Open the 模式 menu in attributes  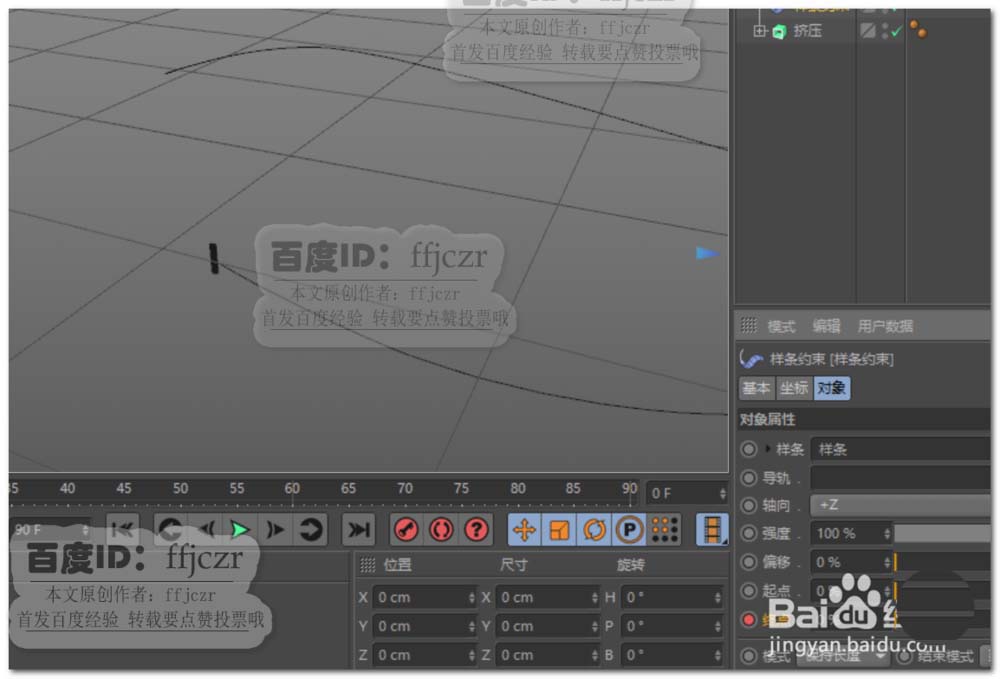[781, 326]
